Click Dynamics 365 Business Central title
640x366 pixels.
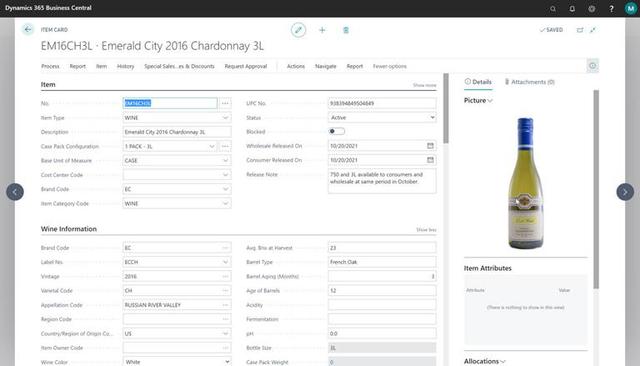pyautogui.click(x=48, y=8)
